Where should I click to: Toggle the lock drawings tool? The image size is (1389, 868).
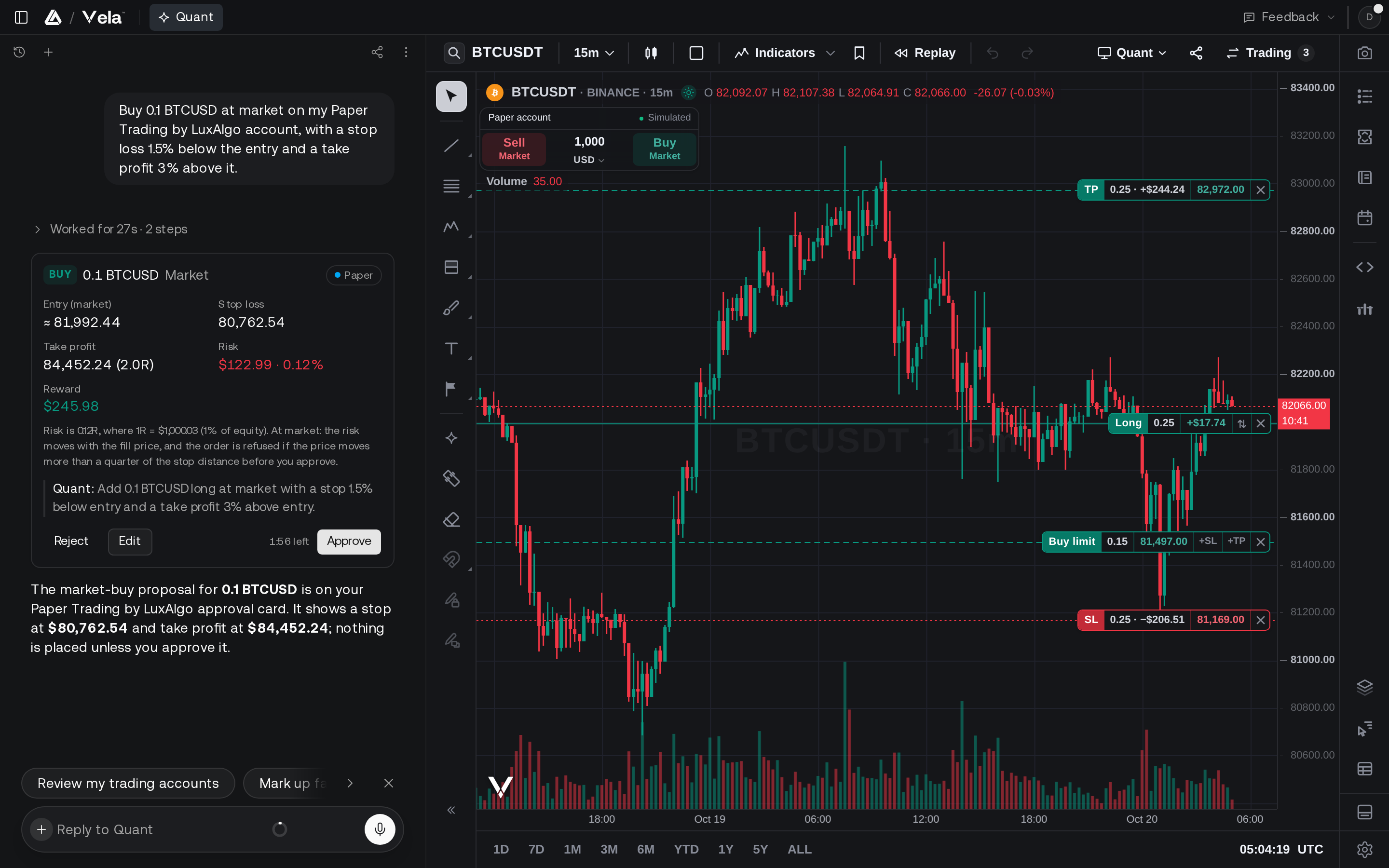(451, 601)
